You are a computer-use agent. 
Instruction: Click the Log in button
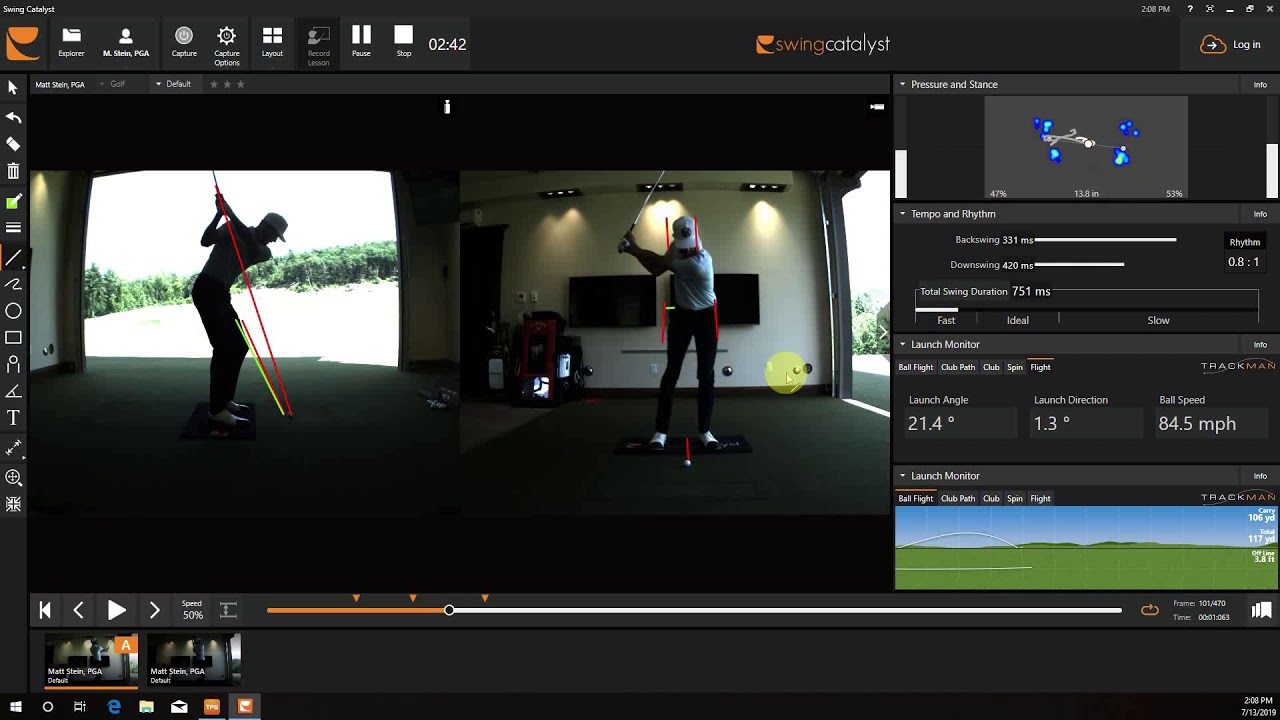(1231, 44)
